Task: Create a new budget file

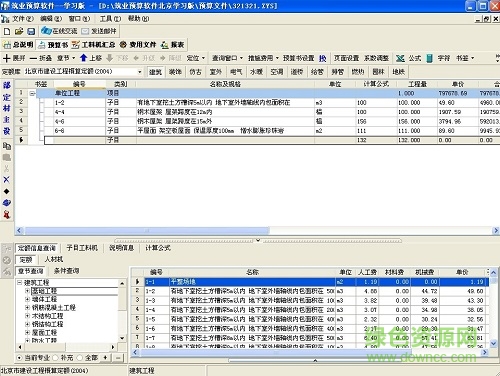Action: 7,32
